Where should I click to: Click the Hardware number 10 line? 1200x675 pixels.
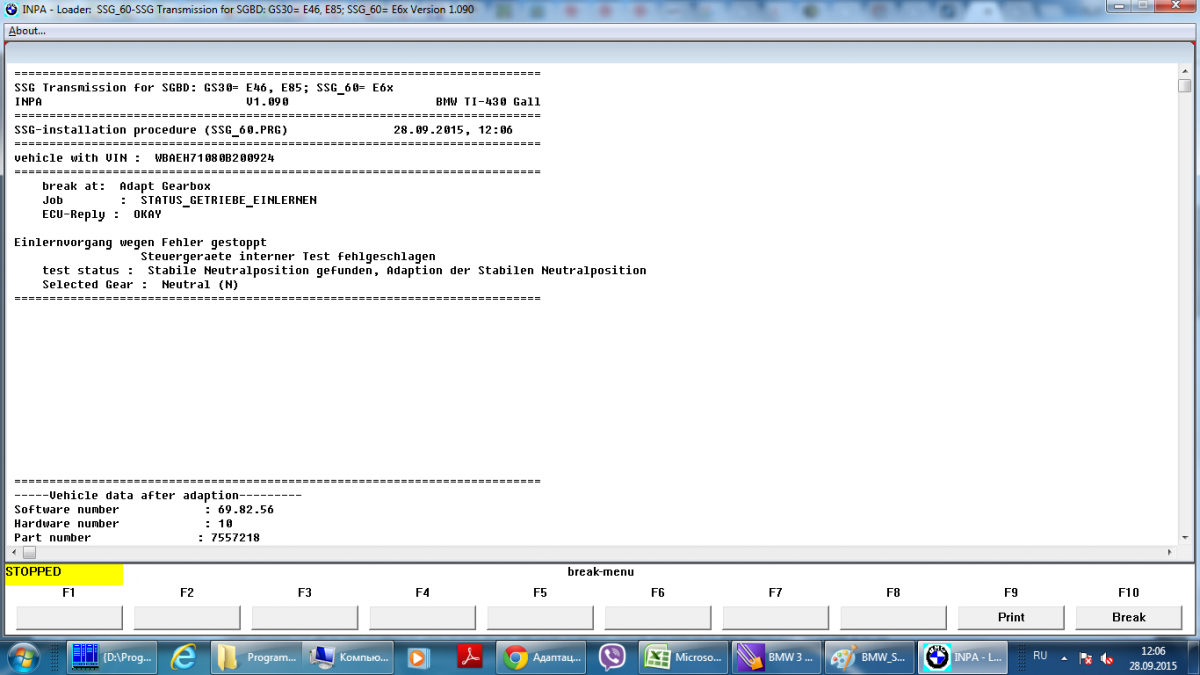coord(123,523)
